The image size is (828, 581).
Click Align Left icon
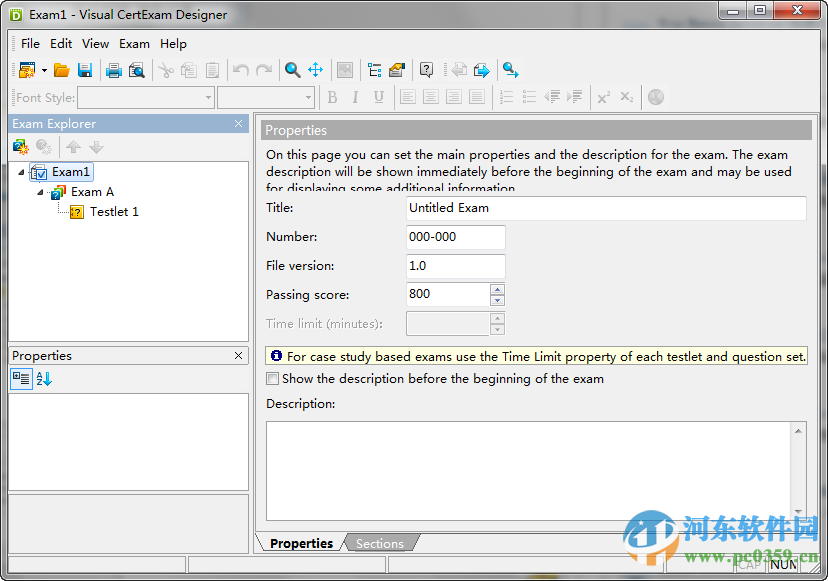[408, 97]
